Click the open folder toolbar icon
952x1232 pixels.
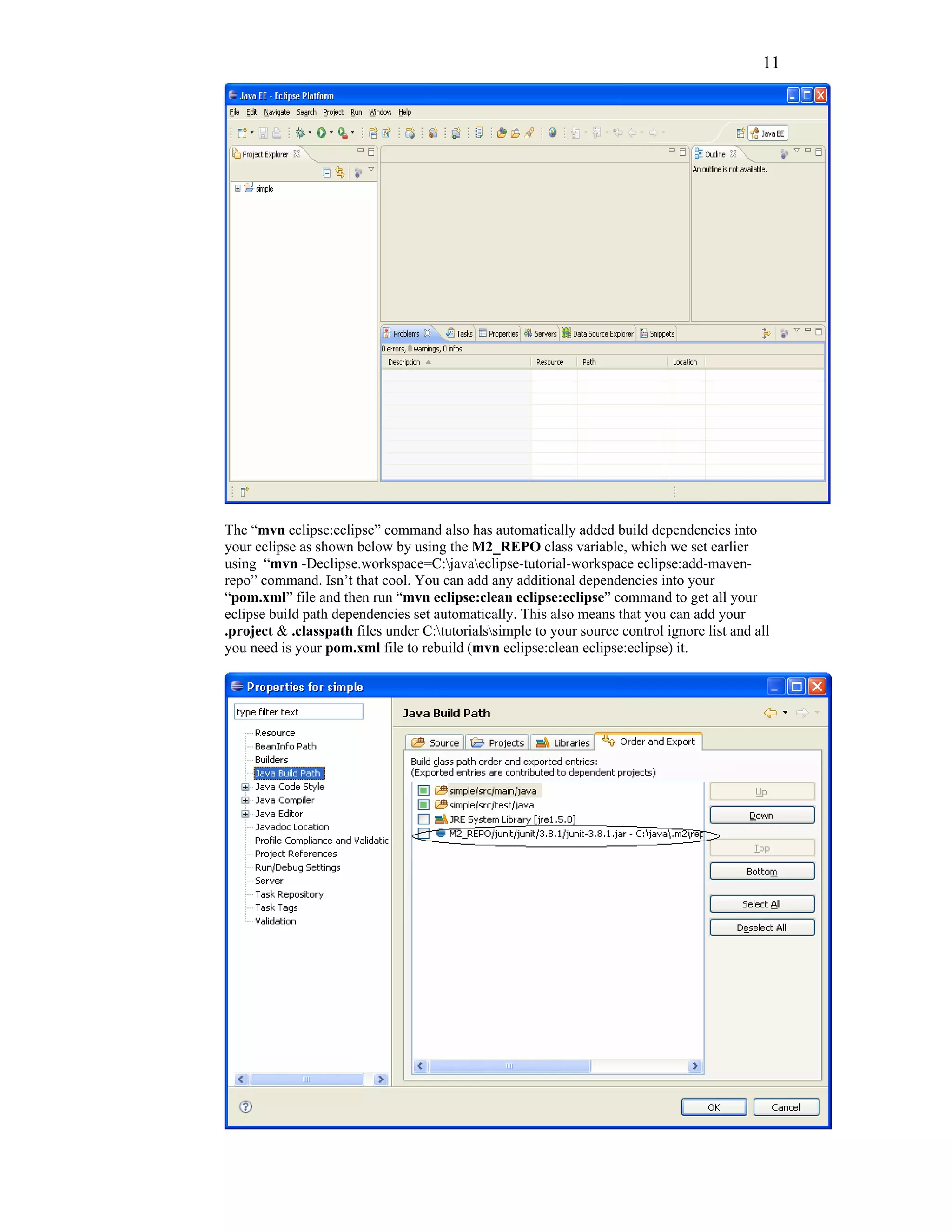tap(515, 133)
